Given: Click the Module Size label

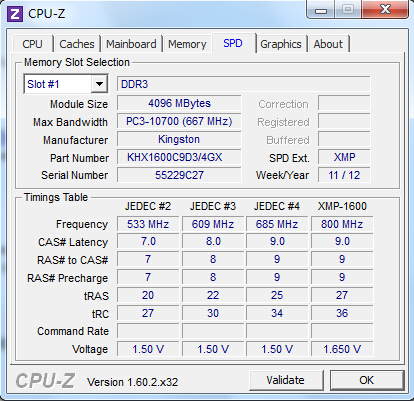Looking at the screenshot, I should [79, 104].
